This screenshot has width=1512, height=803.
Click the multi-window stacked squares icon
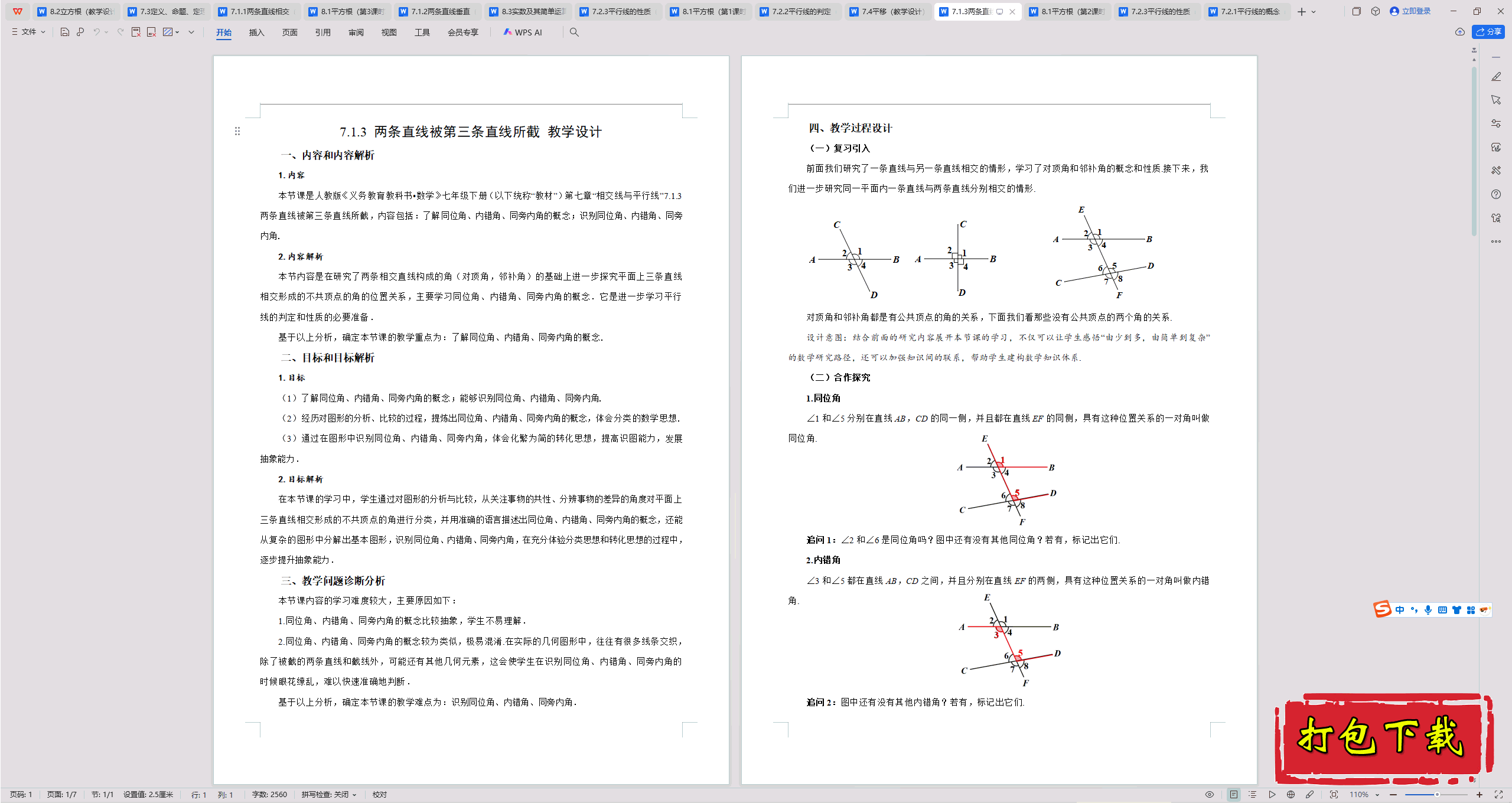click(1357, 11)
